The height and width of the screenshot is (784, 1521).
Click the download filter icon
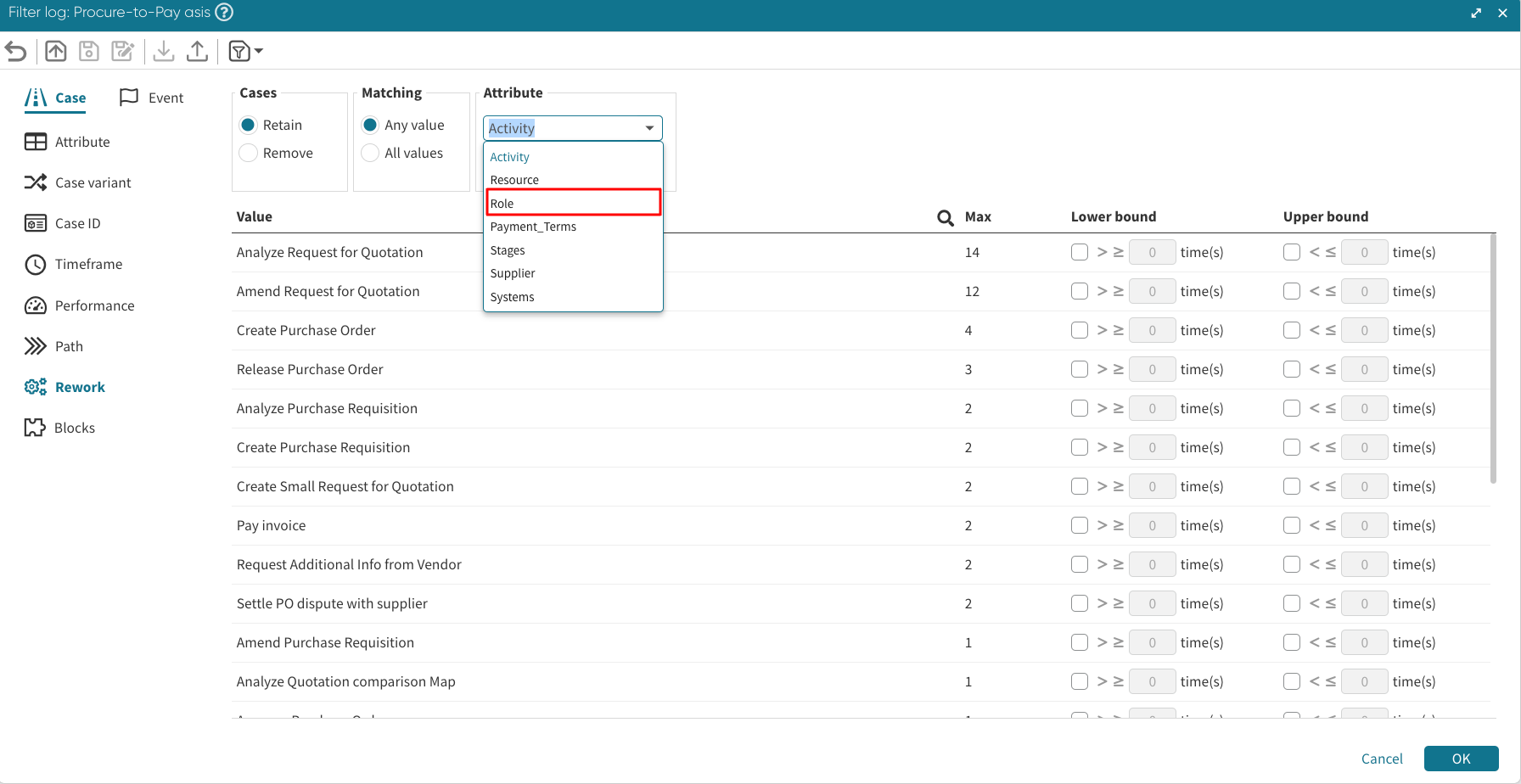pyautogui.click(x=164, y=52)
